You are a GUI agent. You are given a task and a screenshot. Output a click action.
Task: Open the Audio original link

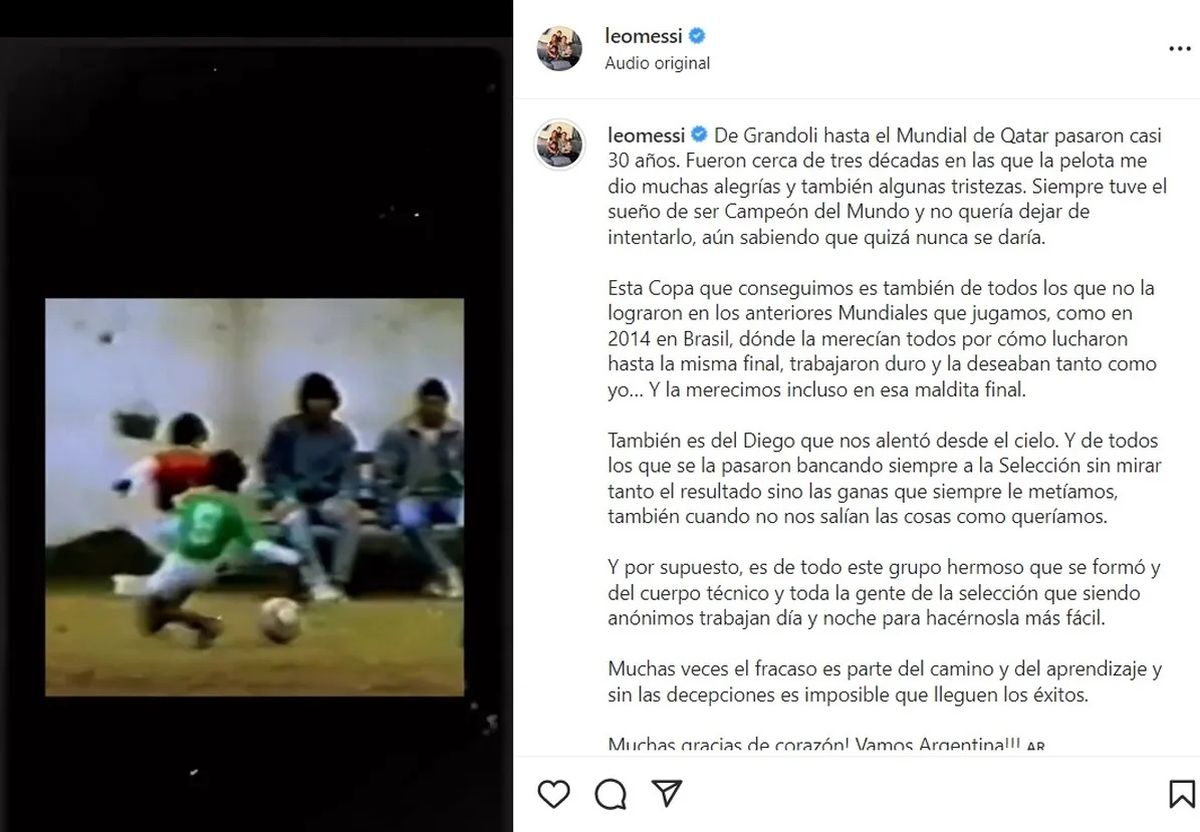click(658, 63)
